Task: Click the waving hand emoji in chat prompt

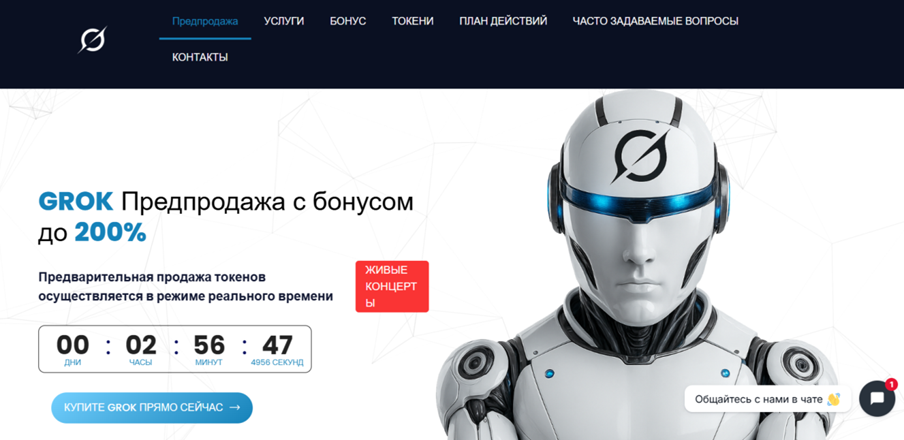Action: [833, 399]
